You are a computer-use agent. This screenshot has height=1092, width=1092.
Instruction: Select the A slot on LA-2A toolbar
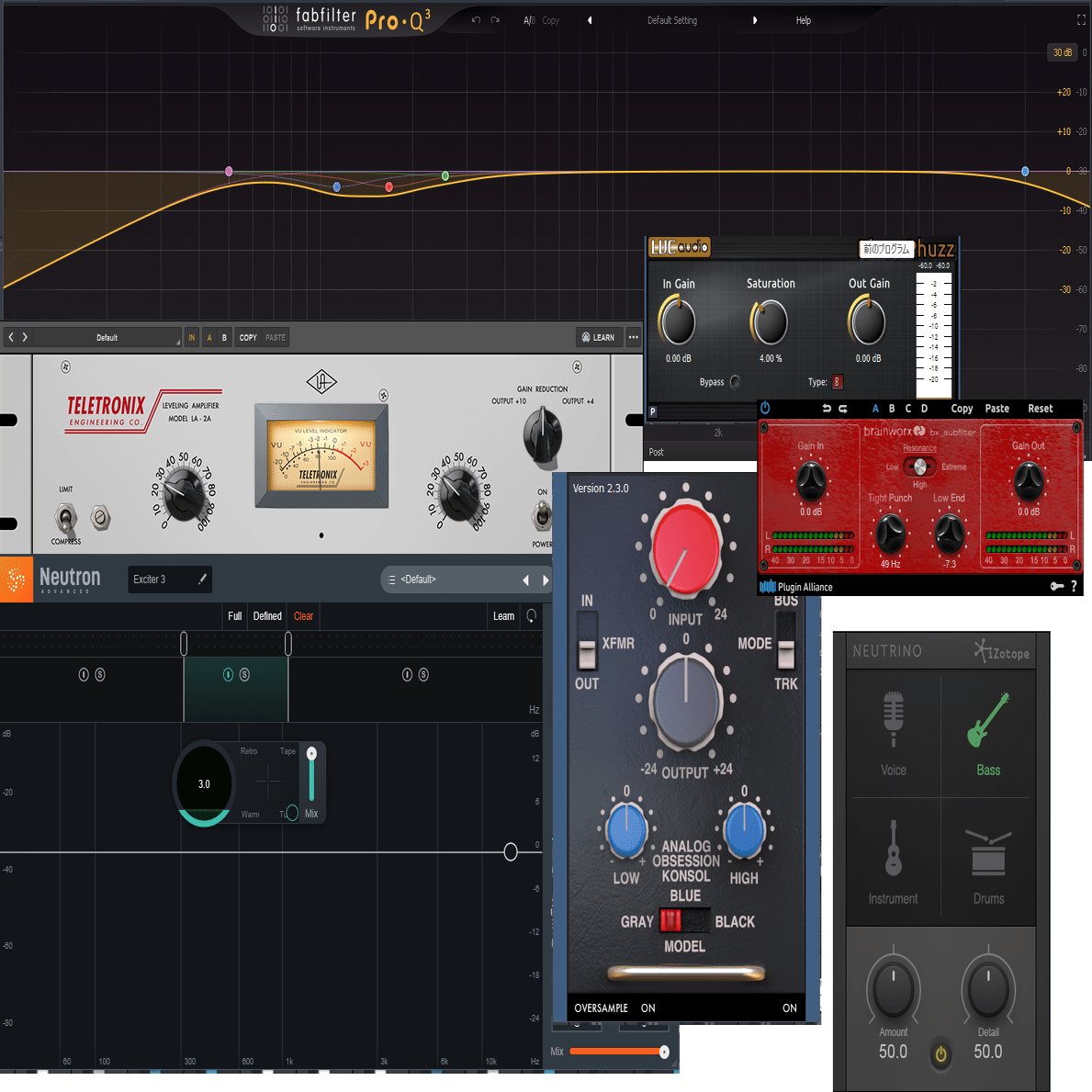tap(208, 338)
